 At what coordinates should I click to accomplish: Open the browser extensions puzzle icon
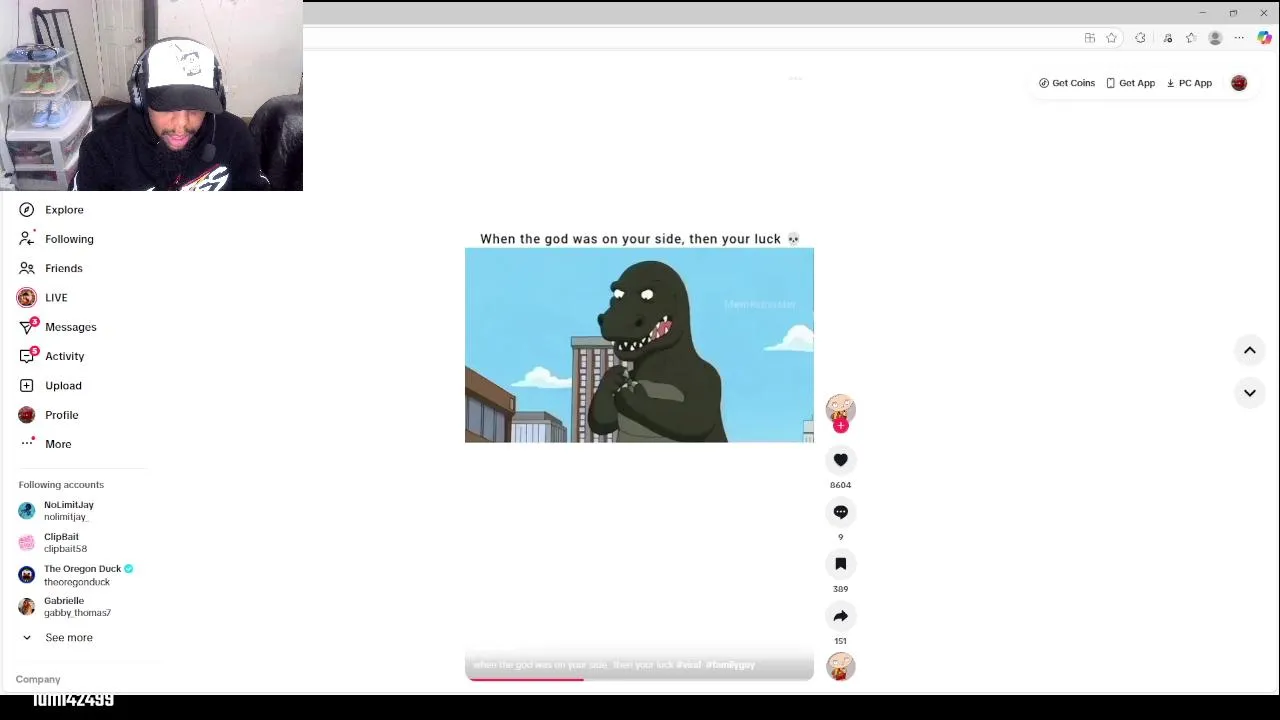click(1140, 38)
